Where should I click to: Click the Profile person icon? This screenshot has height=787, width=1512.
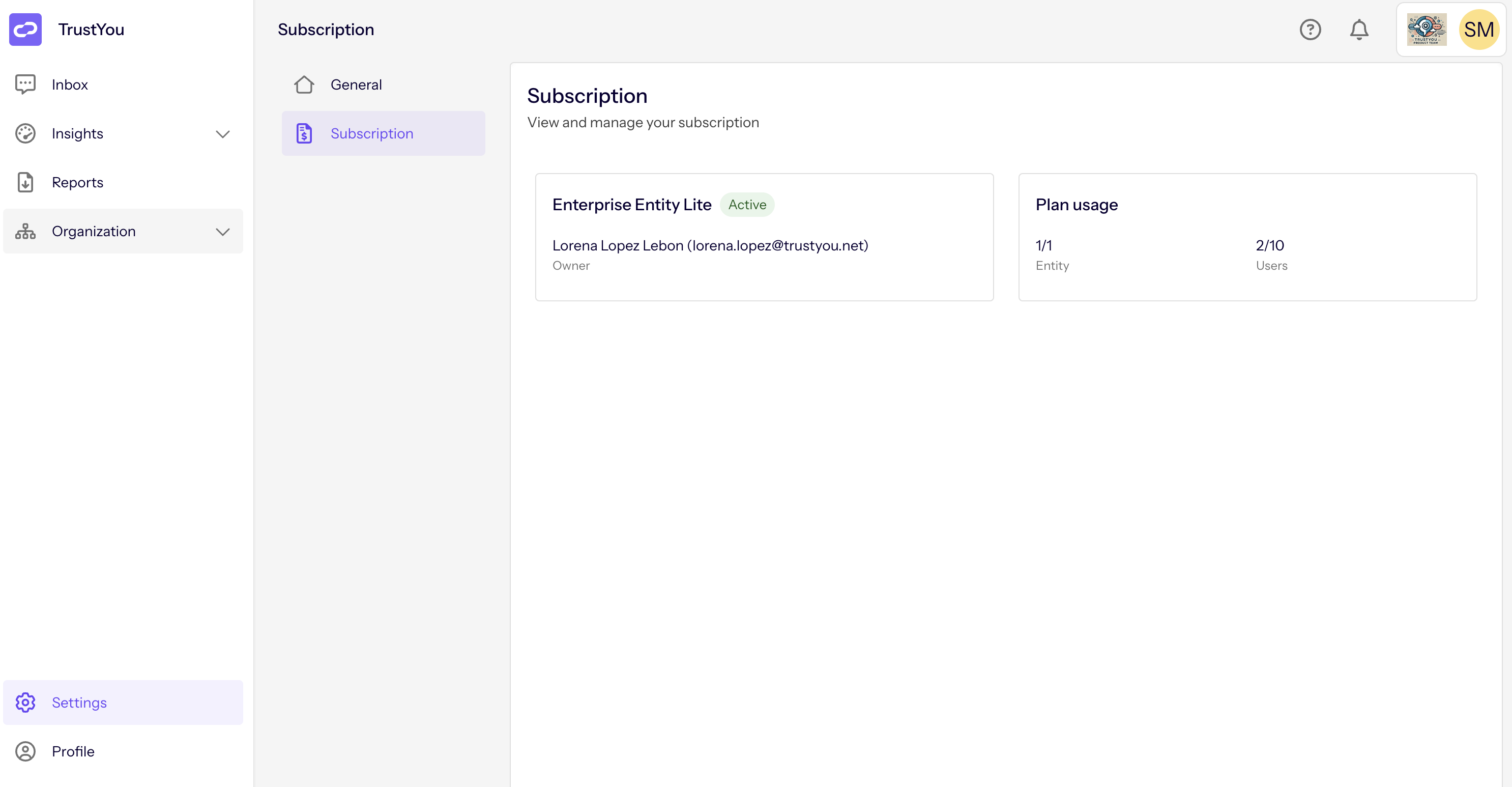click(x=25, y=751)
